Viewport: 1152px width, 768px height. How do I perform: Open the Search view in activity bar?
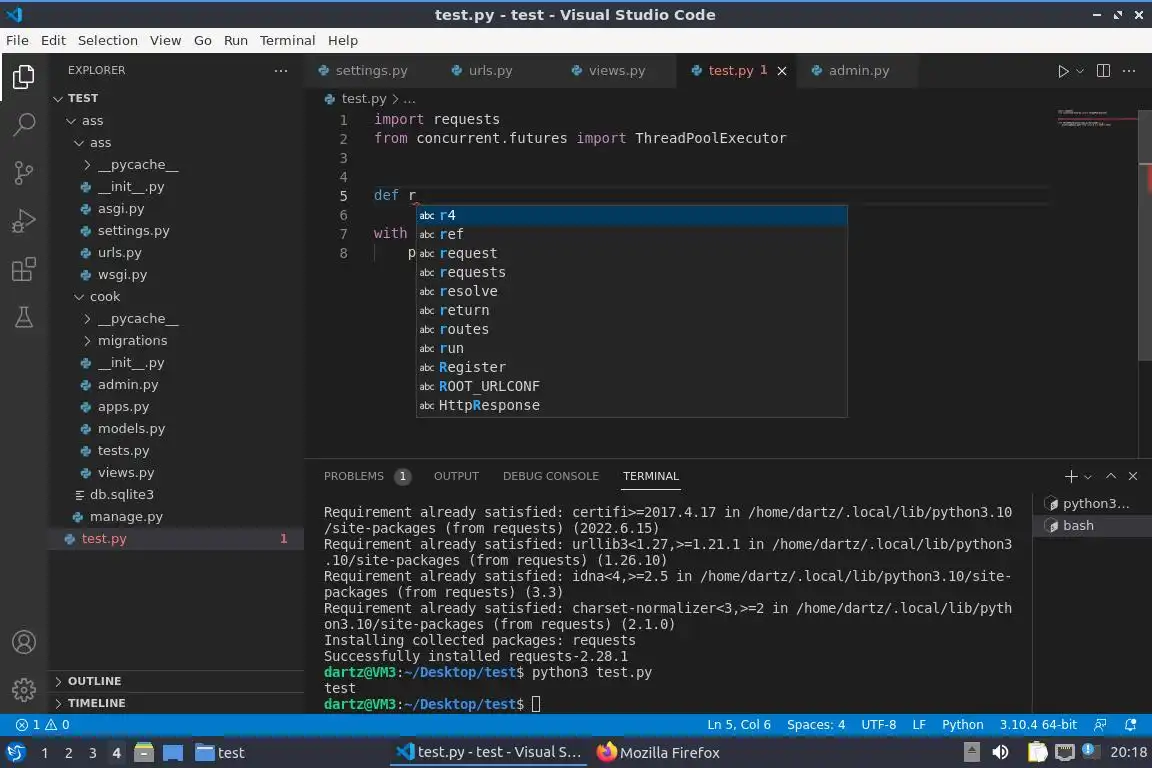(24, 124)
